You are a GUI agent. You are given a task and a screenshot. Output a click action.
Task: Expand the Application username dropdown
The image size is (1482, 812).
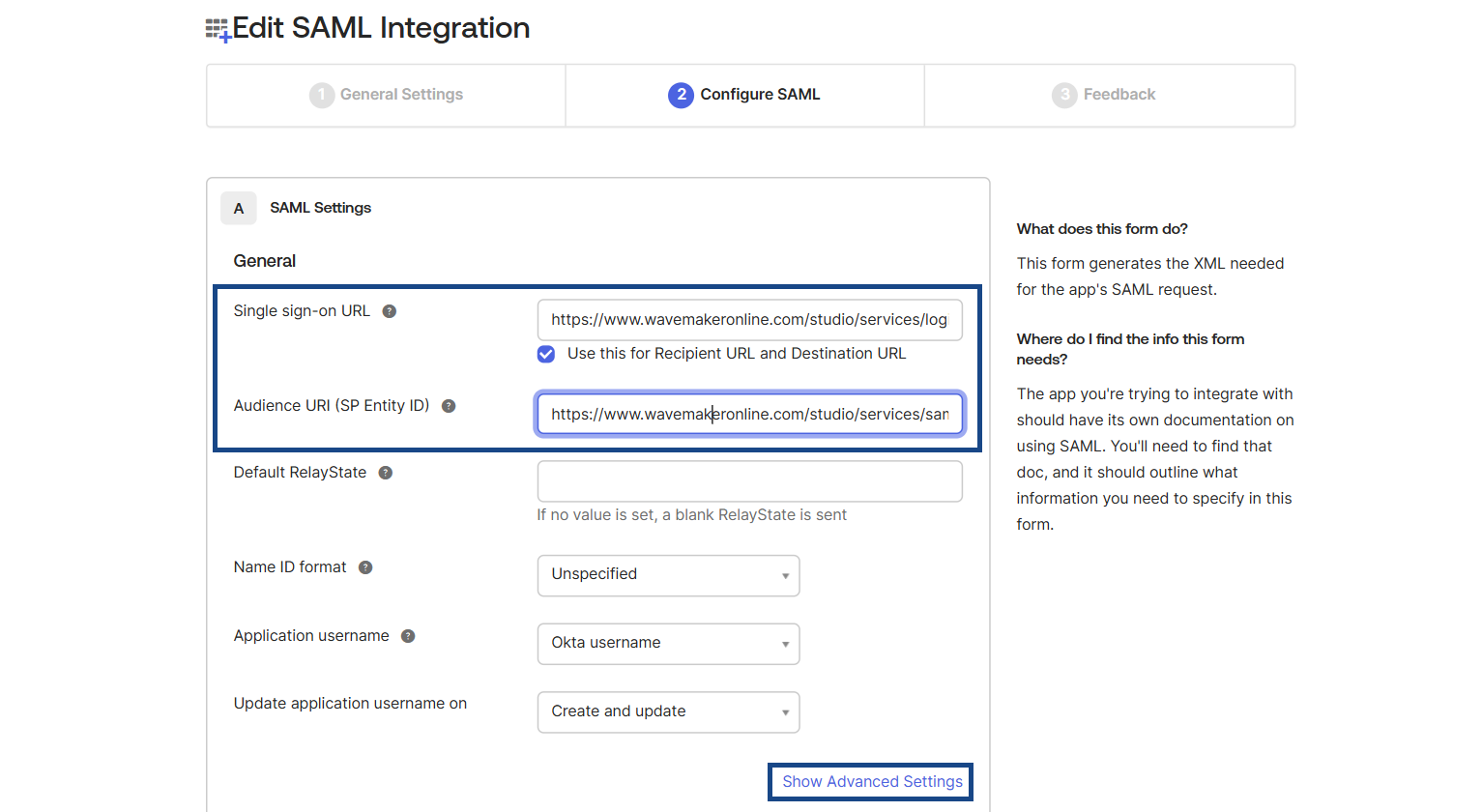coord(668,644)
